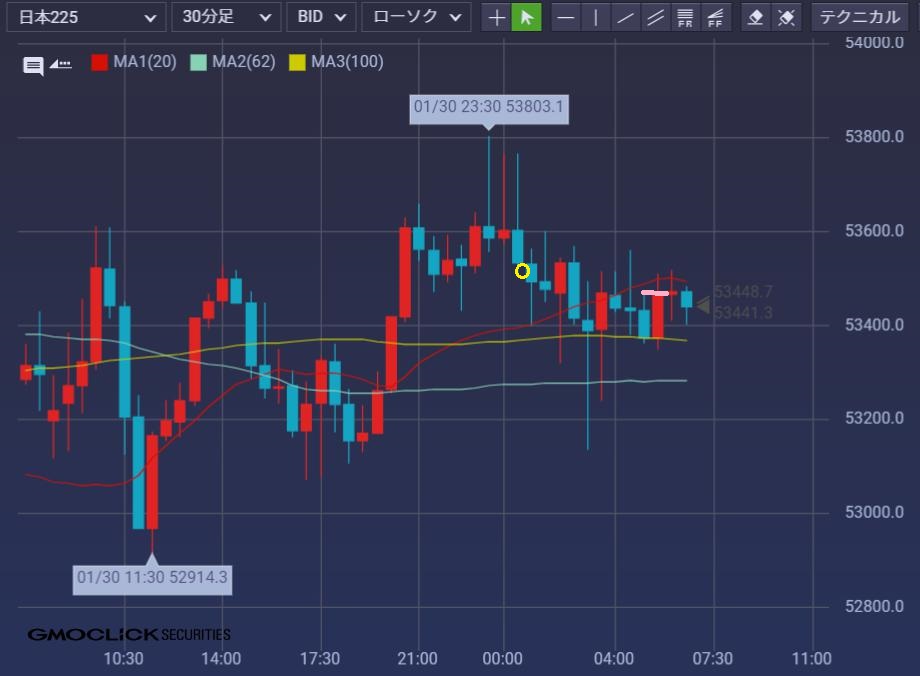Select the crosshair cursor tool
This screenshot has width=920, height=676.
(497, 17)
